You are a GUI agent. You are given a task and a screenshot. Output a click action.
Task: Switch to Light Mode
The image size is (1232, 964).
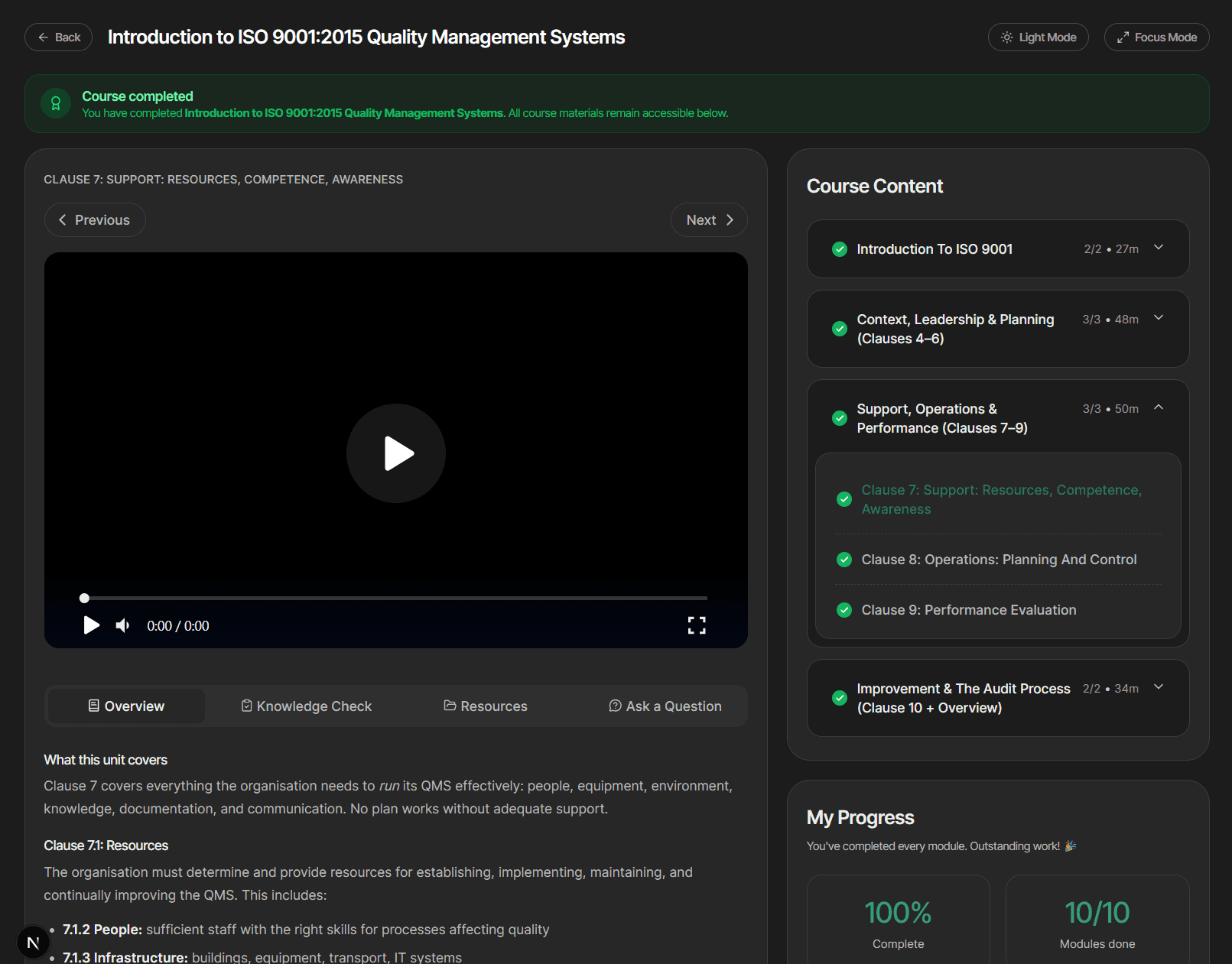(x=1038, y=37)
